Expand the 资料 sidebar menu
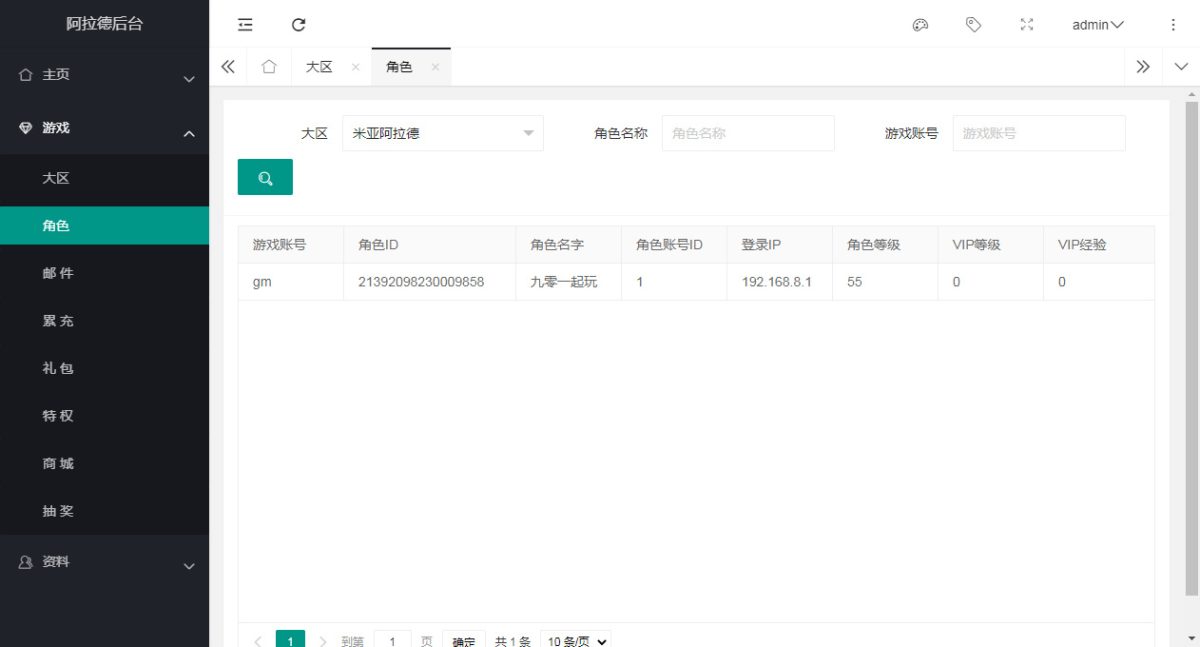Screen dimensions: 1200x647 pyautogui.click(x=104, y=562)
